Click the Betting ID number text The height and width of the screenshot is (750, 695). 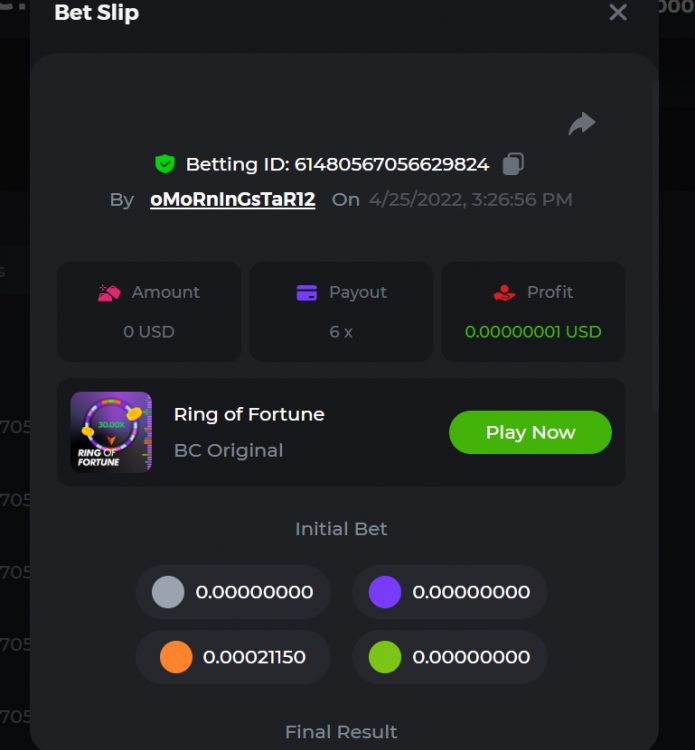pos(391,164)
